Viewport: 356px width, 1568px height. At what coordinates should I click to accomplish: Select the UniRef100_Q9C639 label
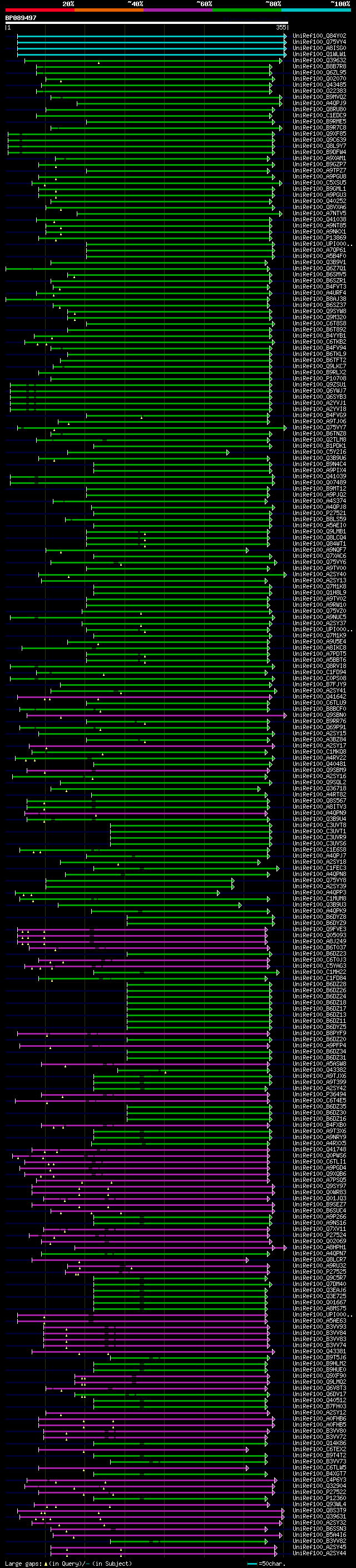pyautogui.click(x=319, y=140)
